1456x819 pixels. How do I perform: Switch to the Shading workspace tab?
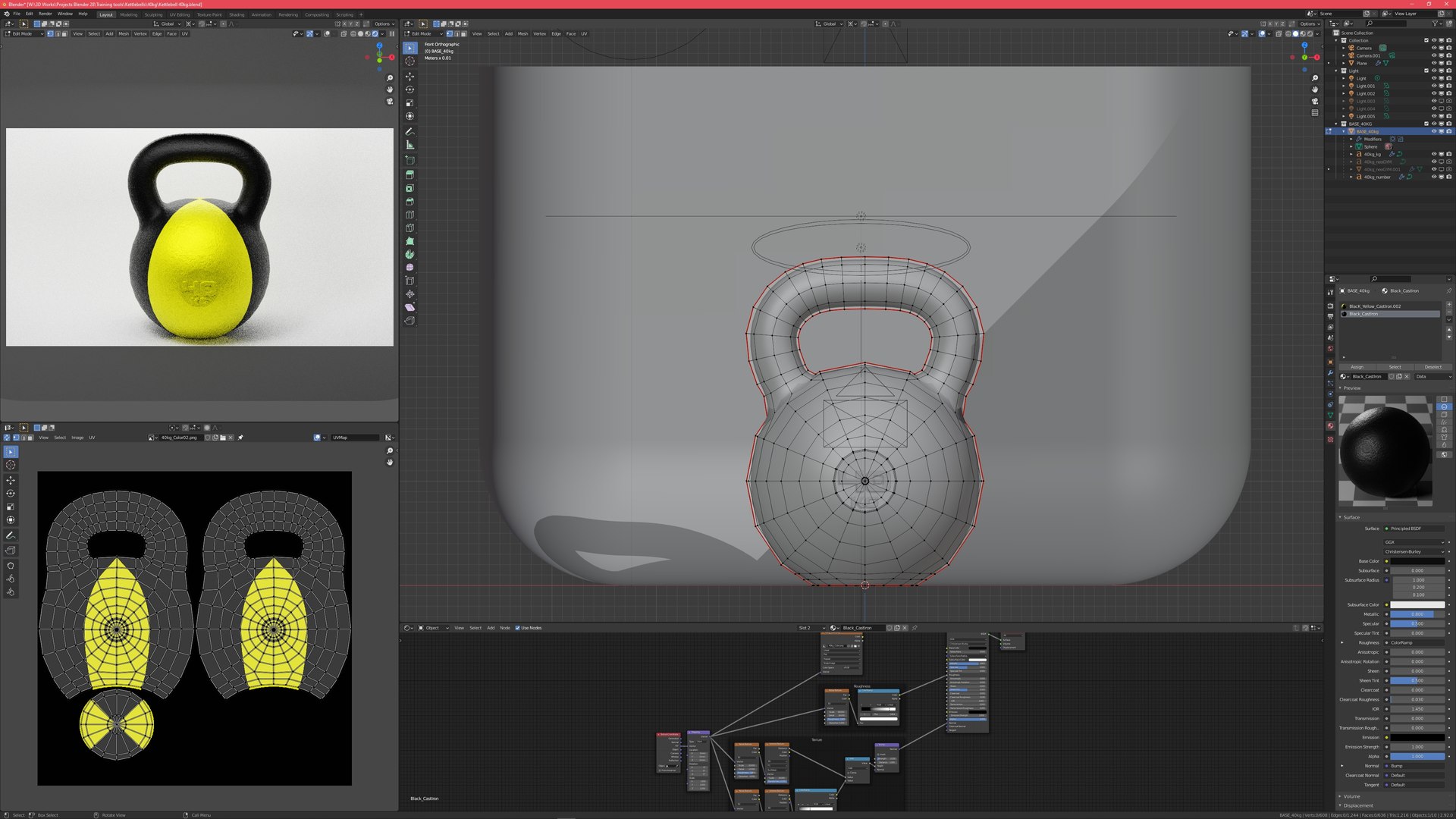click(237, 14)
